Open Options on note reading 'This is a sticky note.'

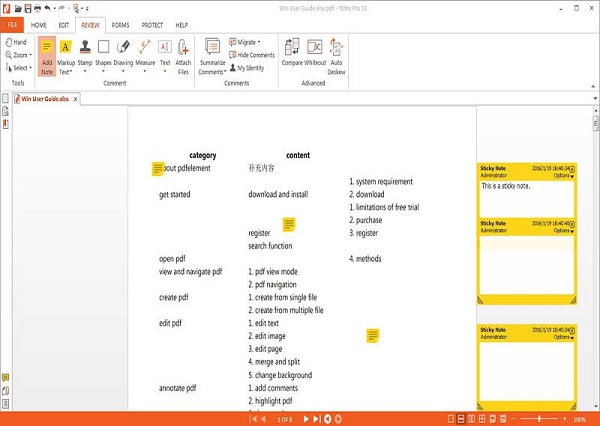564,176
